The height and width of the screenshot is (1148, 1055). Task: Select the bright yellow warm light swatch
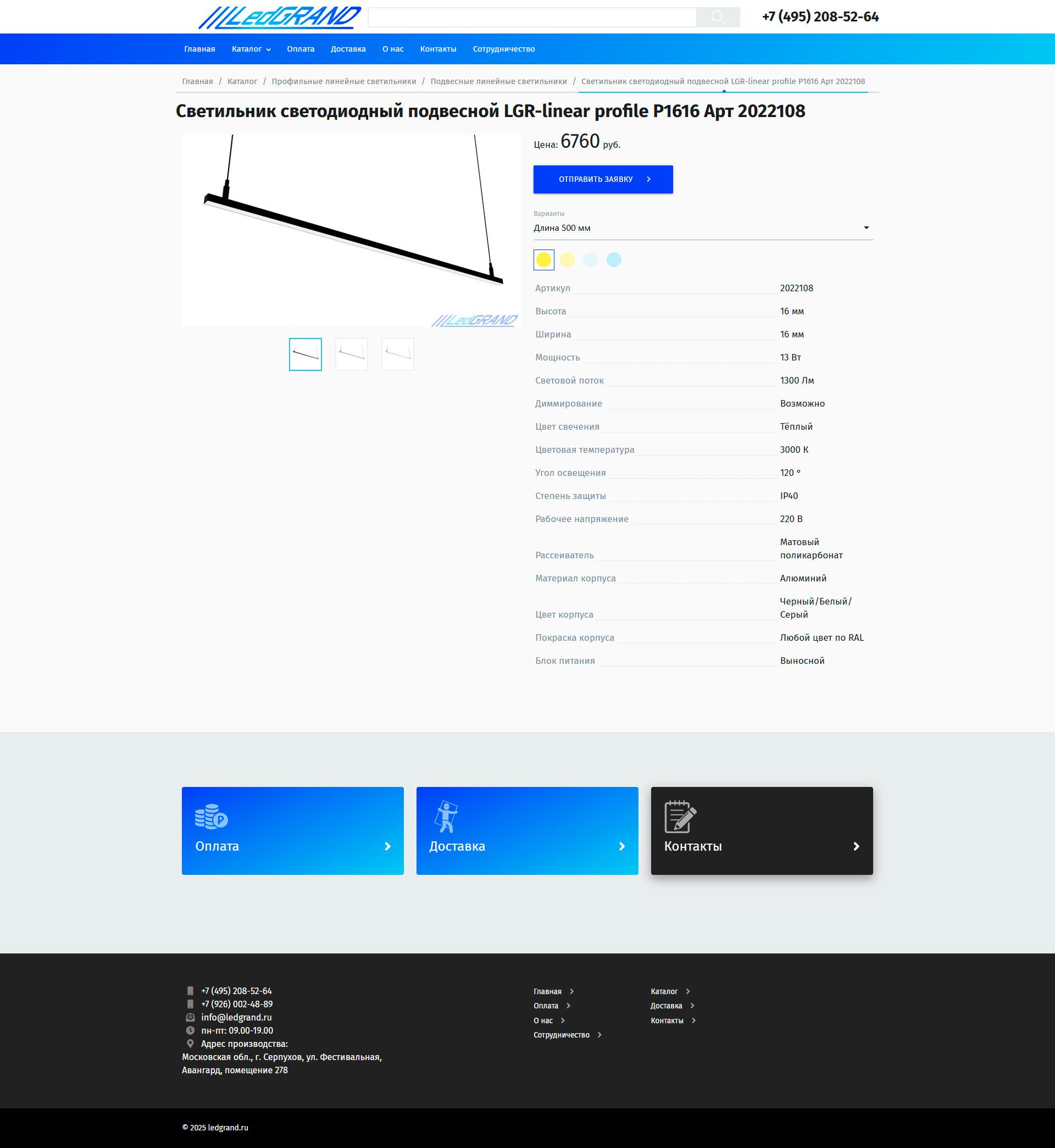[x=543, y=260]
